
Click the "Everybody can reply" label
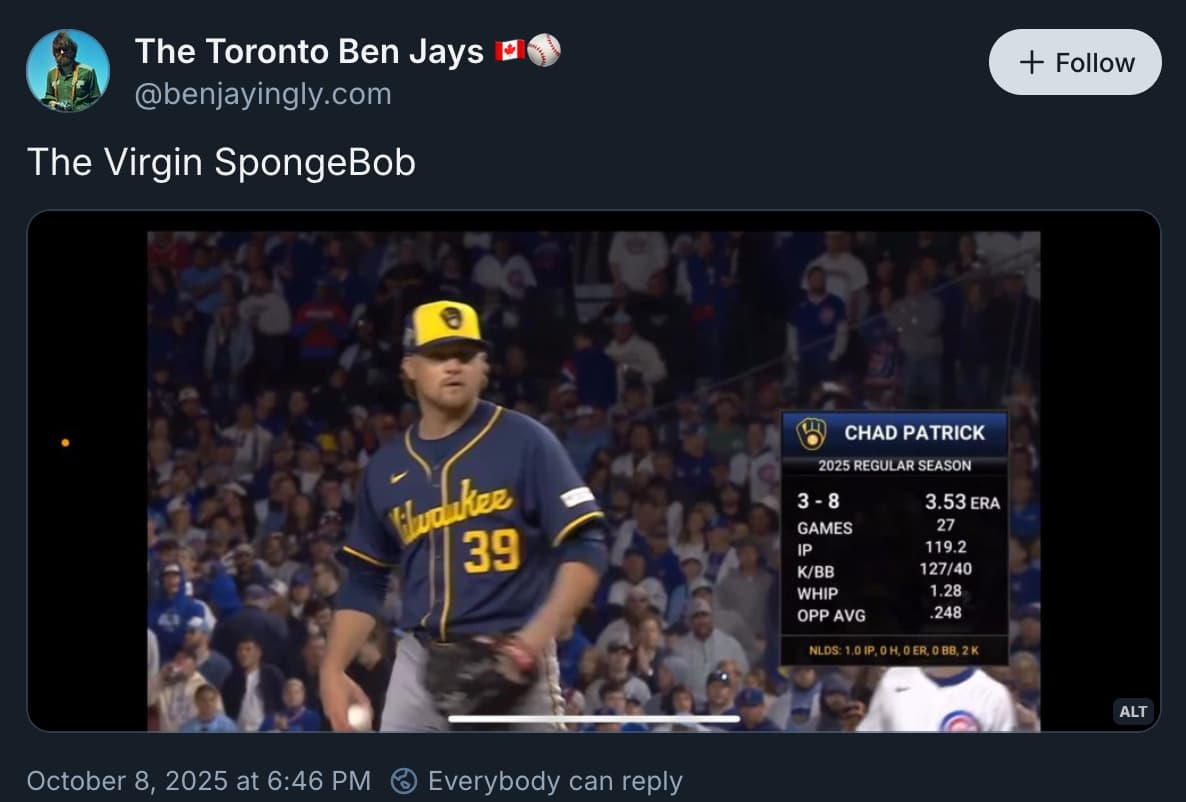coord(555,781)
